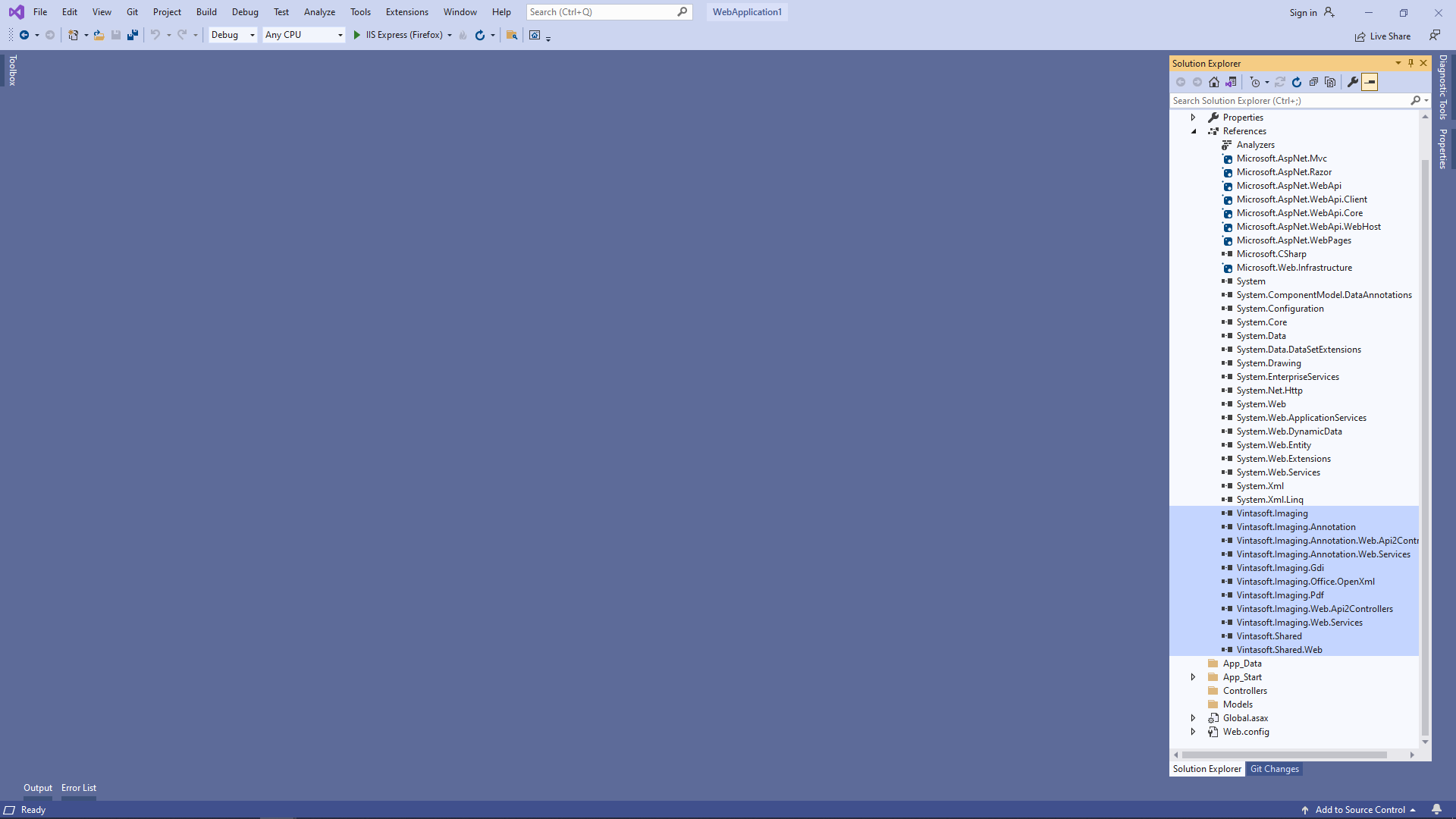Click the IIS Express (Firefox) run label
The image size is (1456, 819).
tap(404, 35)
